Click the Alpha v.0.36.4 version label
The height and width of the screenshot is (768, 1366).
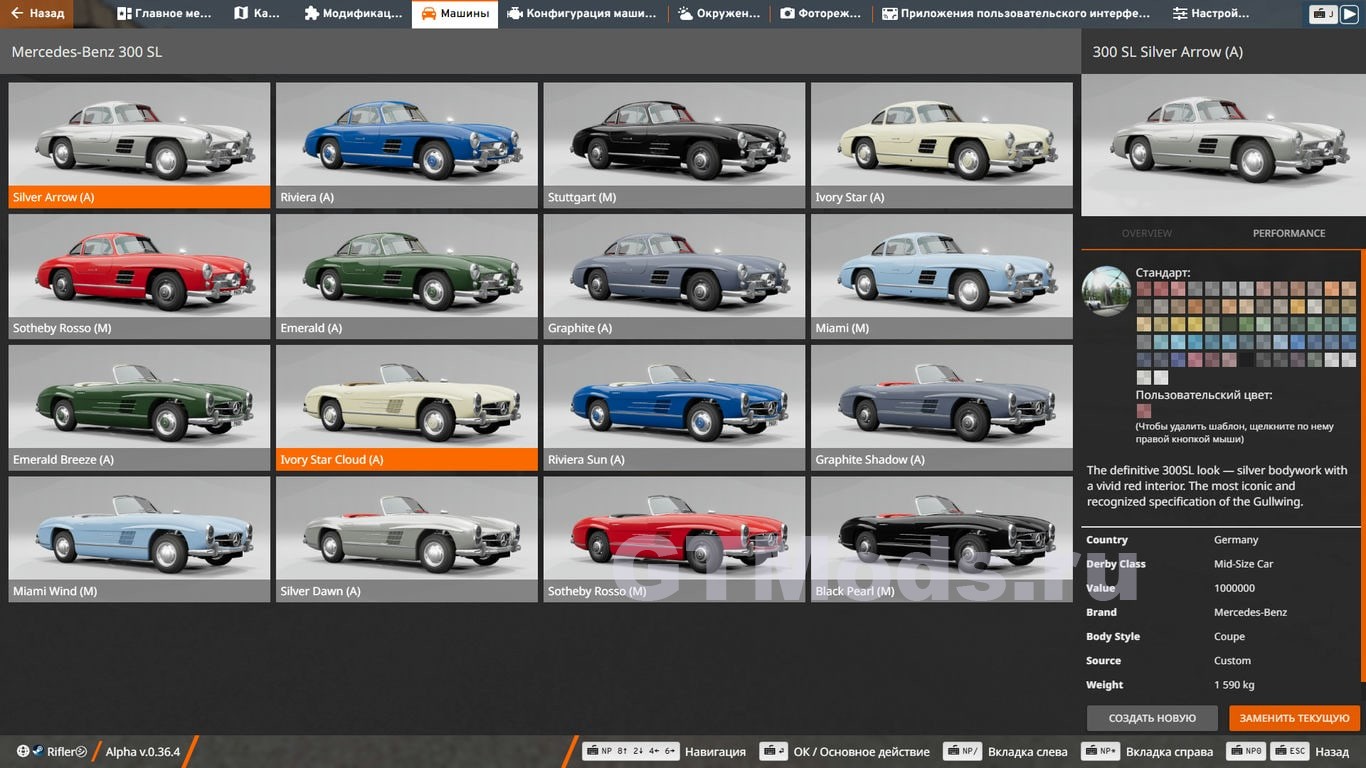tap(143, 752)
